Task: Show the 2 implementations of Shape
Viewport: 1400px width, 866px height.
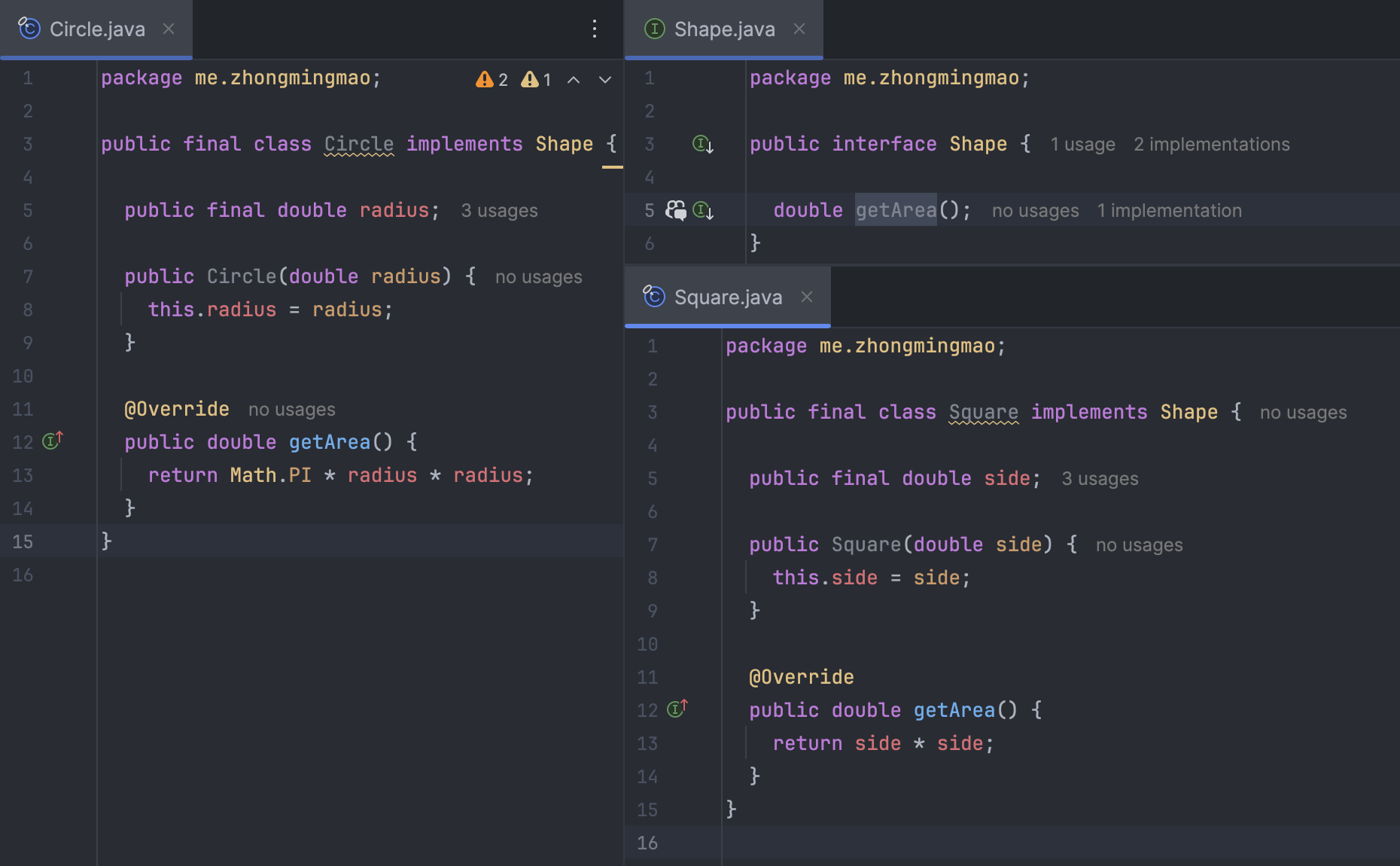Action: pos(1211,145)
